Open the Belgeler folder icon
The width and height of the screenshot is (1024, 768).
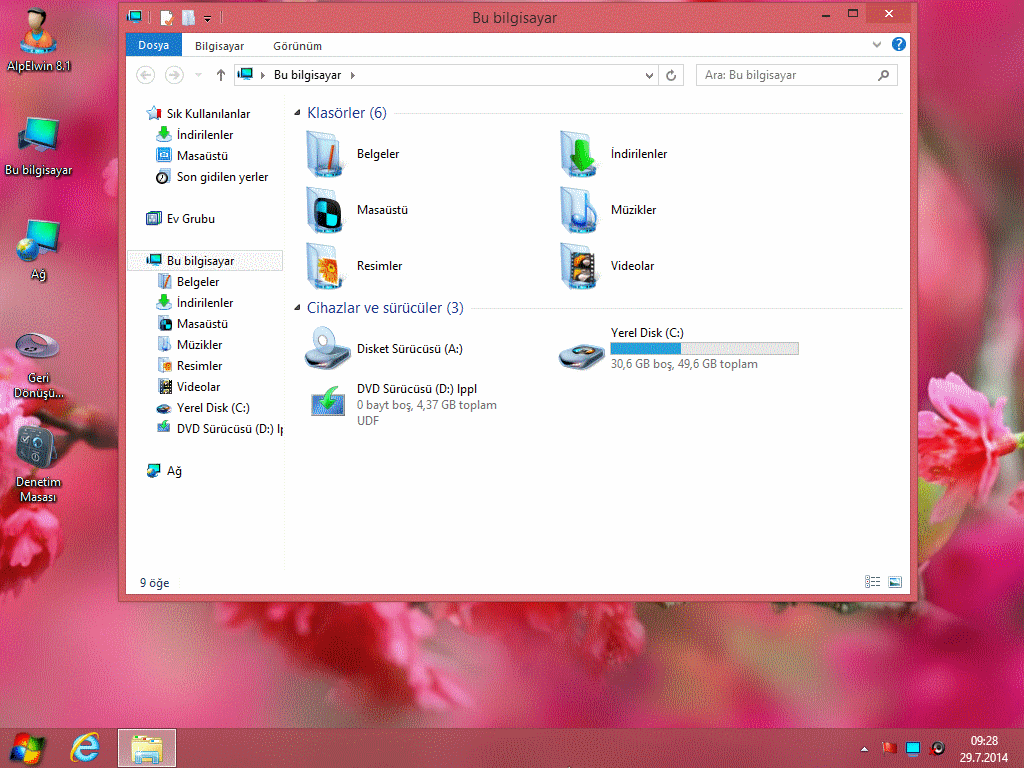coord(326,154)
